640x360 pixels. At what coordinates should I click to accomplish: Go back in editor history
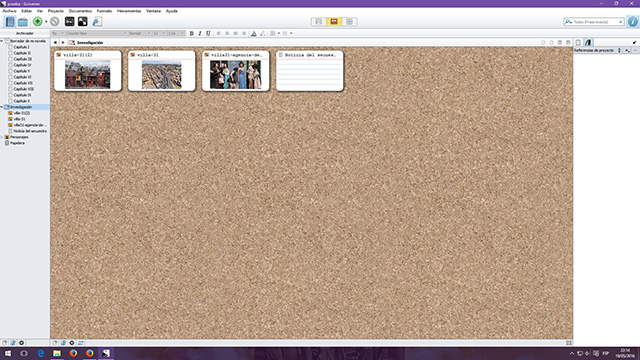(x=55, y=42)
